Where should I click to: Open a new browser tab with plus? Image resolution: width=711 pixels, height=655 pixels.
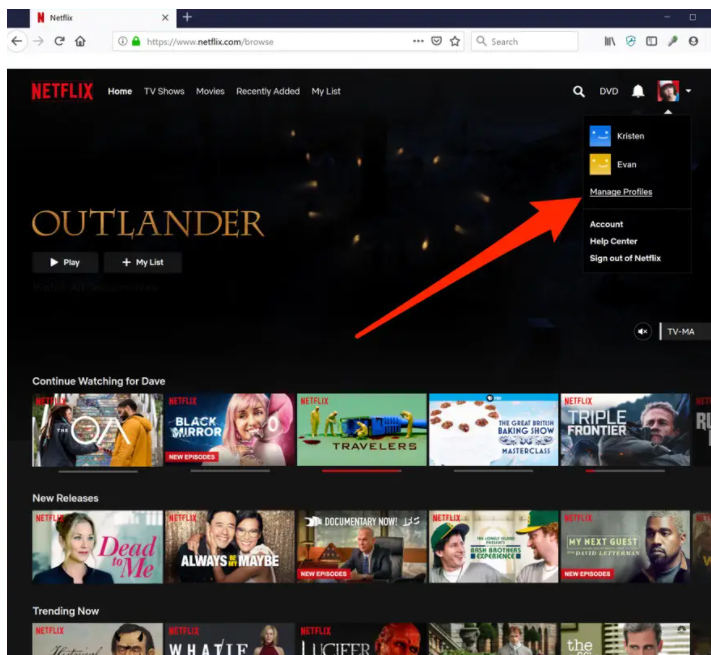(187, 17)
